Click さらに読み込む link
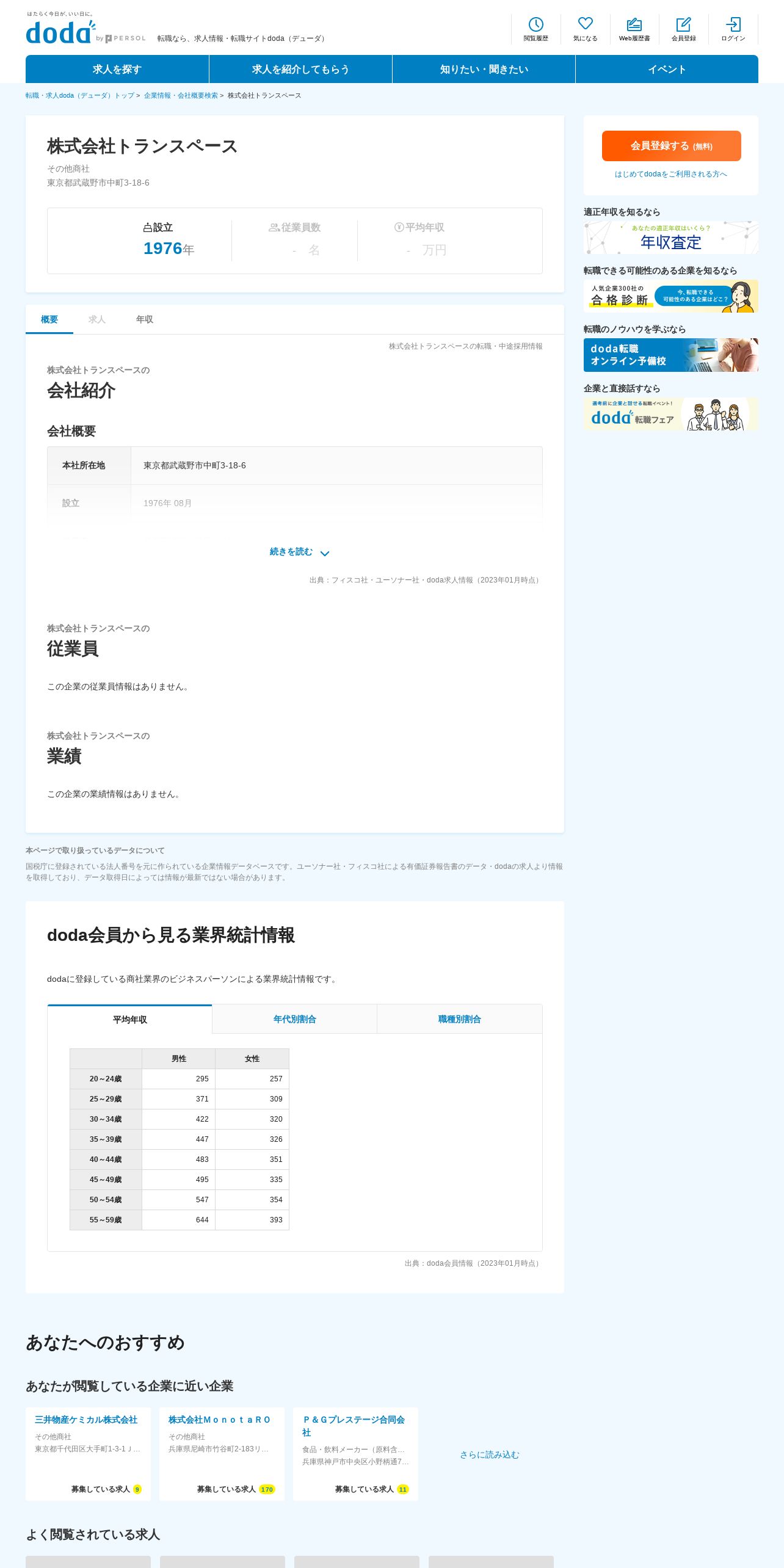Image resolution: width=784 pixels, height=1568 pixels. pos(490,1454)
